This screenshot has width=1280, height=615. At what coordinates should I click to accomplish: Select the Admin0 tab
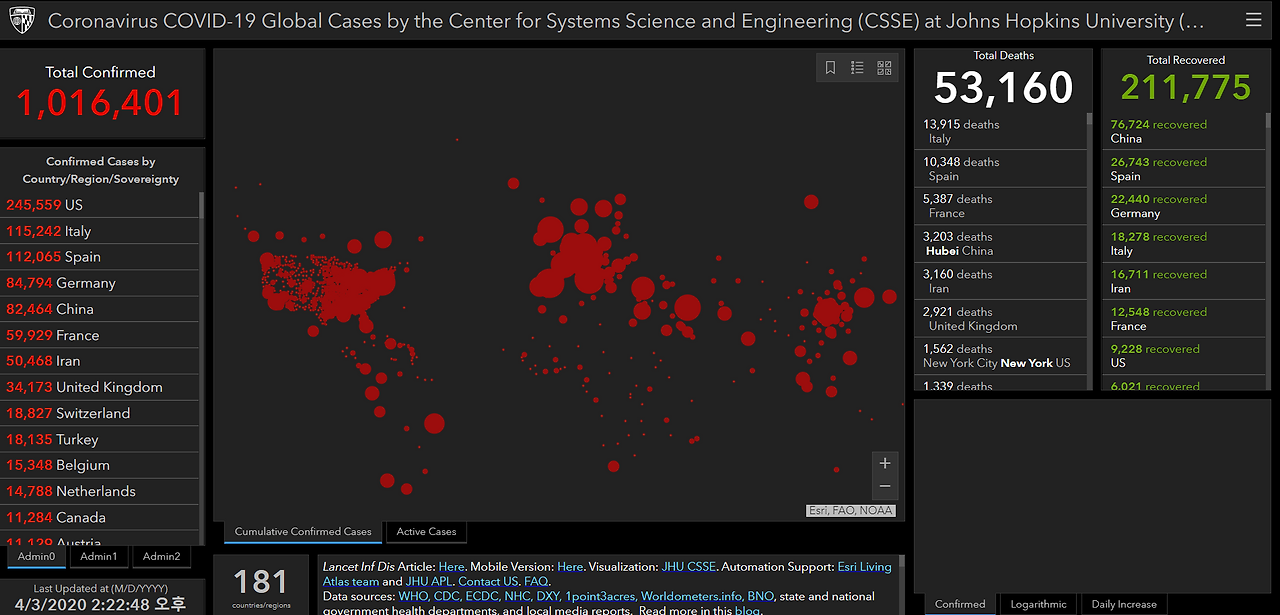pyautogui.click(x=38, y=557)
